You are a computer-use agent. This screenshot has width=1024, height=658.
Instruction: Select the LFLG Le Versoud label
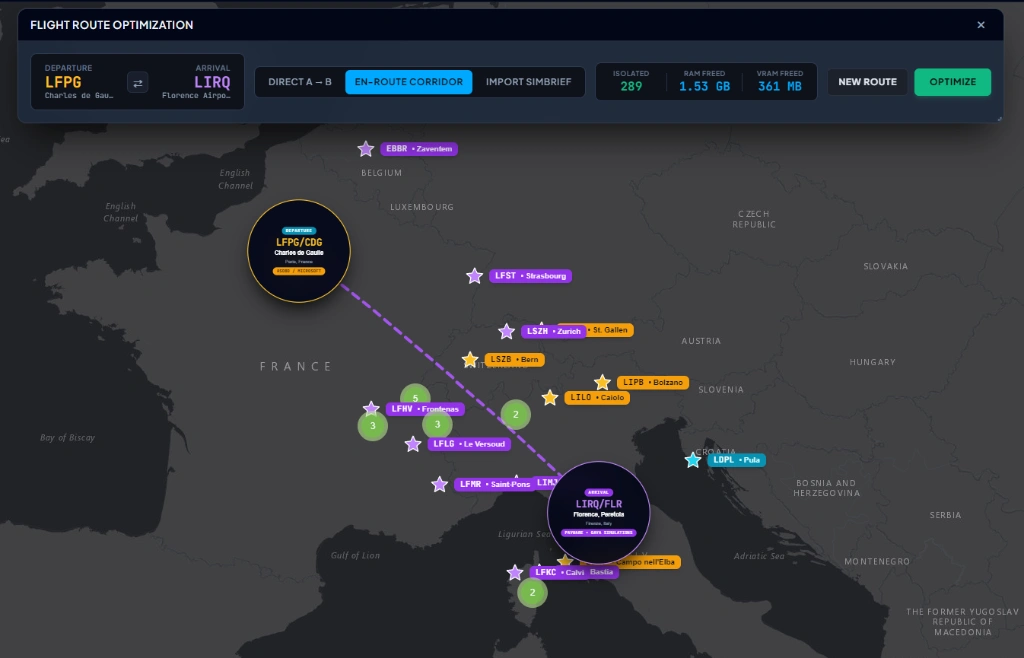coord(469,445)
